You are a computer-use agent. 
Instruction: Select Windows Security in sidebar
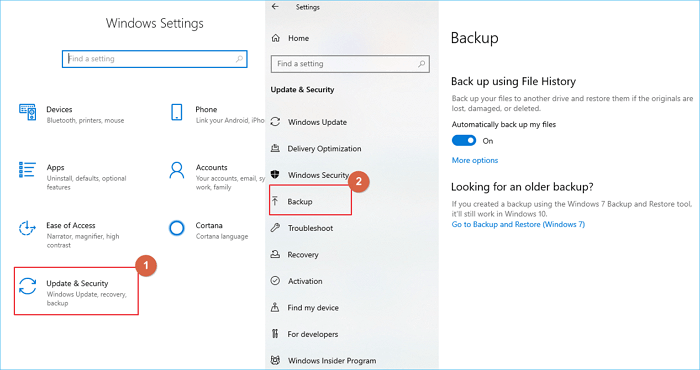tap(318, 175)
